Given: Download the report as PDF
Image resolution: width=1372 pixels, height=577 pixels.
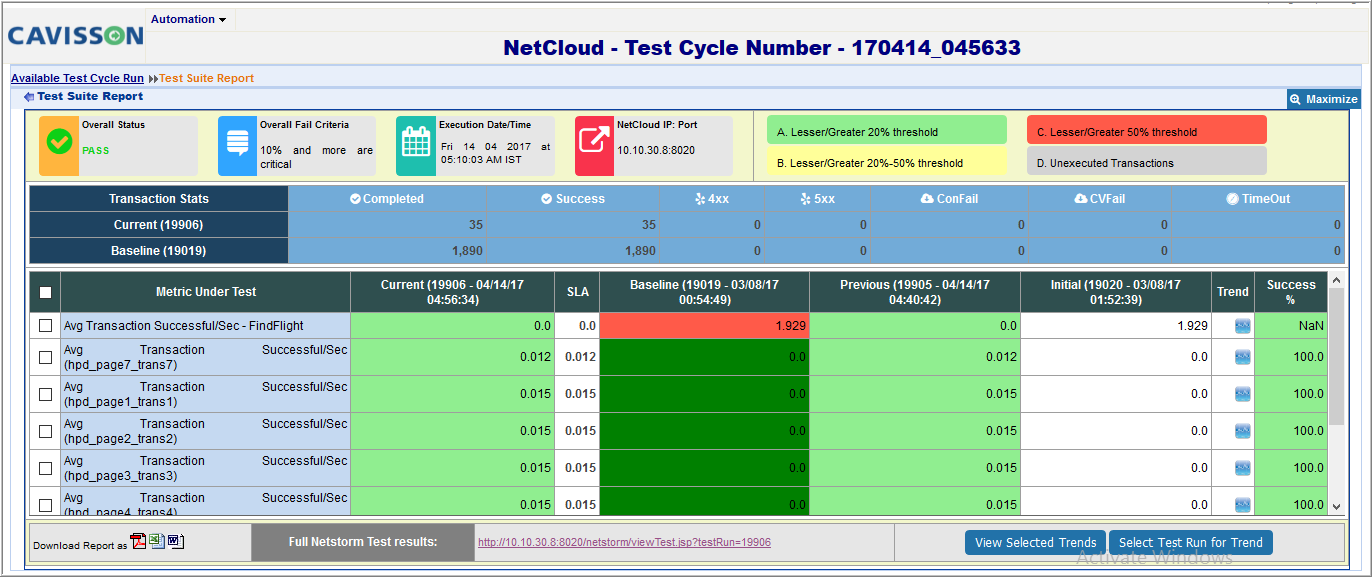Looking at the screenshot, I should pyautogui.click(x=139, y=541).
